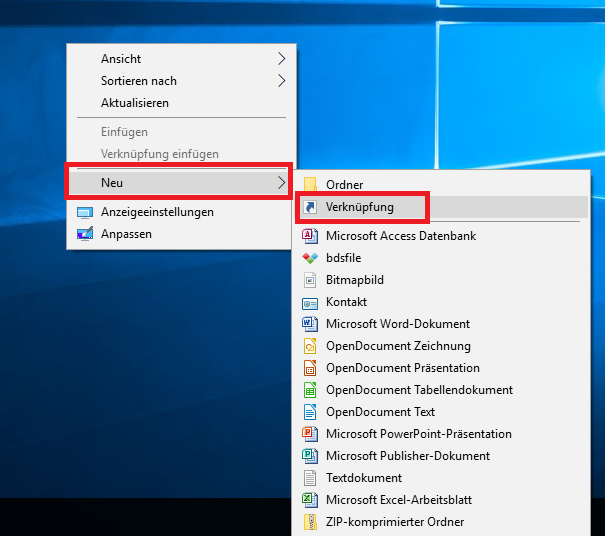Click the Ordner folder icon

(310, 185)
